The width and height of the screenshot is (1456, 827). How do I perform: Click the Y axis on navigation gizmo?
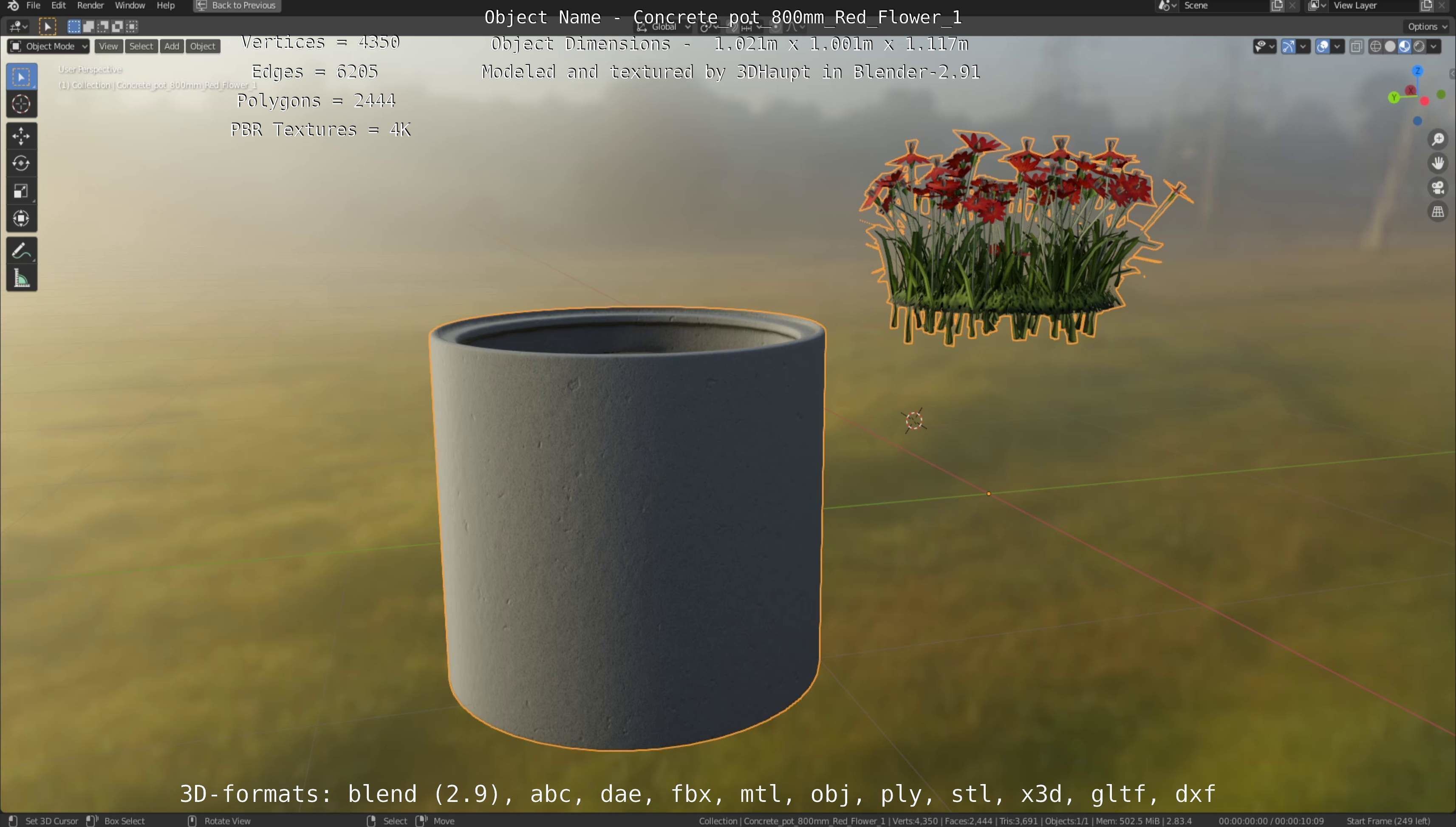pyautogui.click(x=1394, y=98)
